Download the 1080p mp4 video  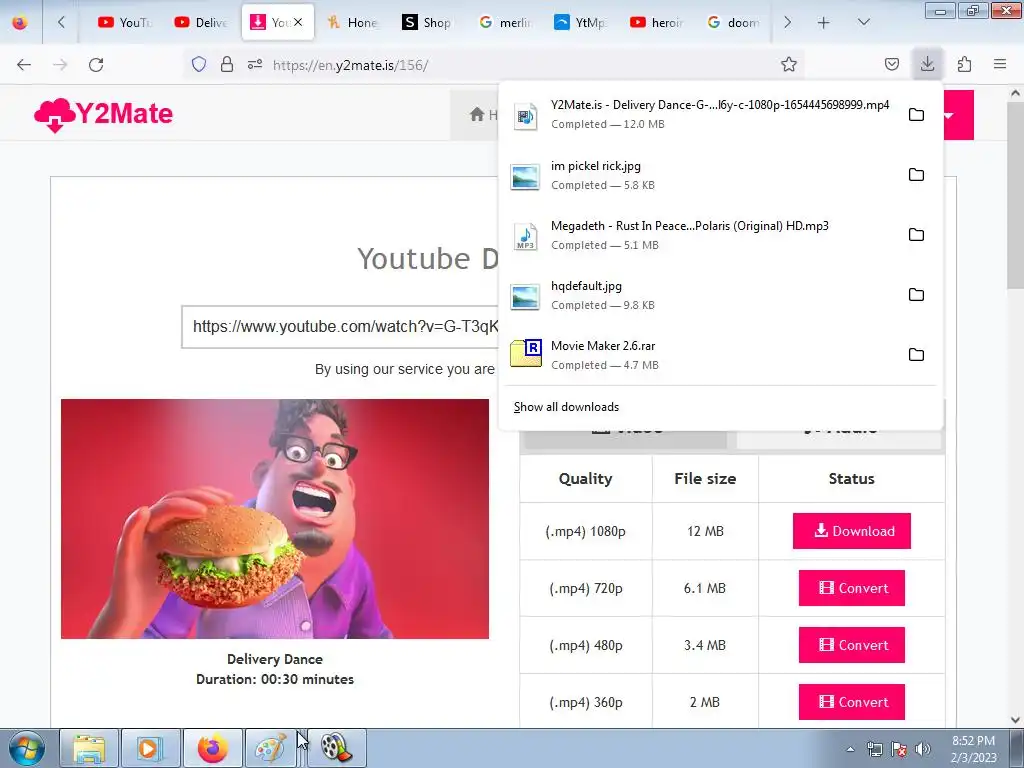point(852,531)
